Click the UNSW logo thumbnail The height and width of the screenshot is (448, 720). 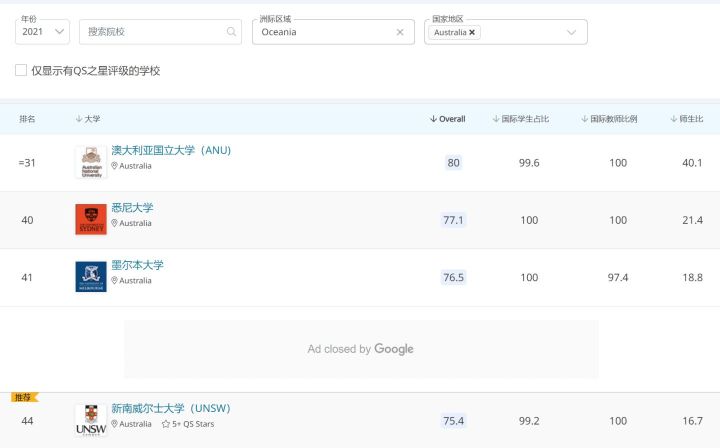point(91,420)
